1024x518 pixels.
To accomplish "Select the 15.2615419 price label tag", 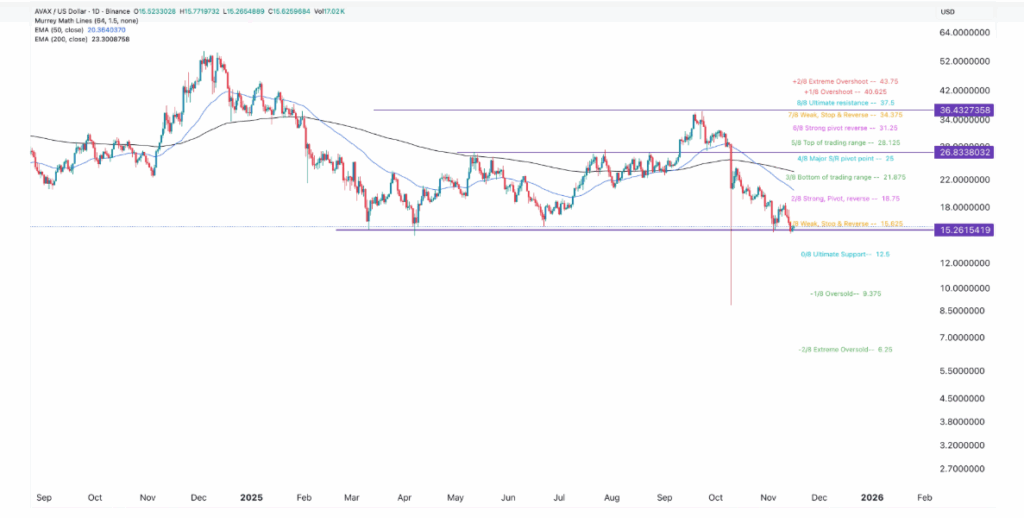I will [965, 230].
